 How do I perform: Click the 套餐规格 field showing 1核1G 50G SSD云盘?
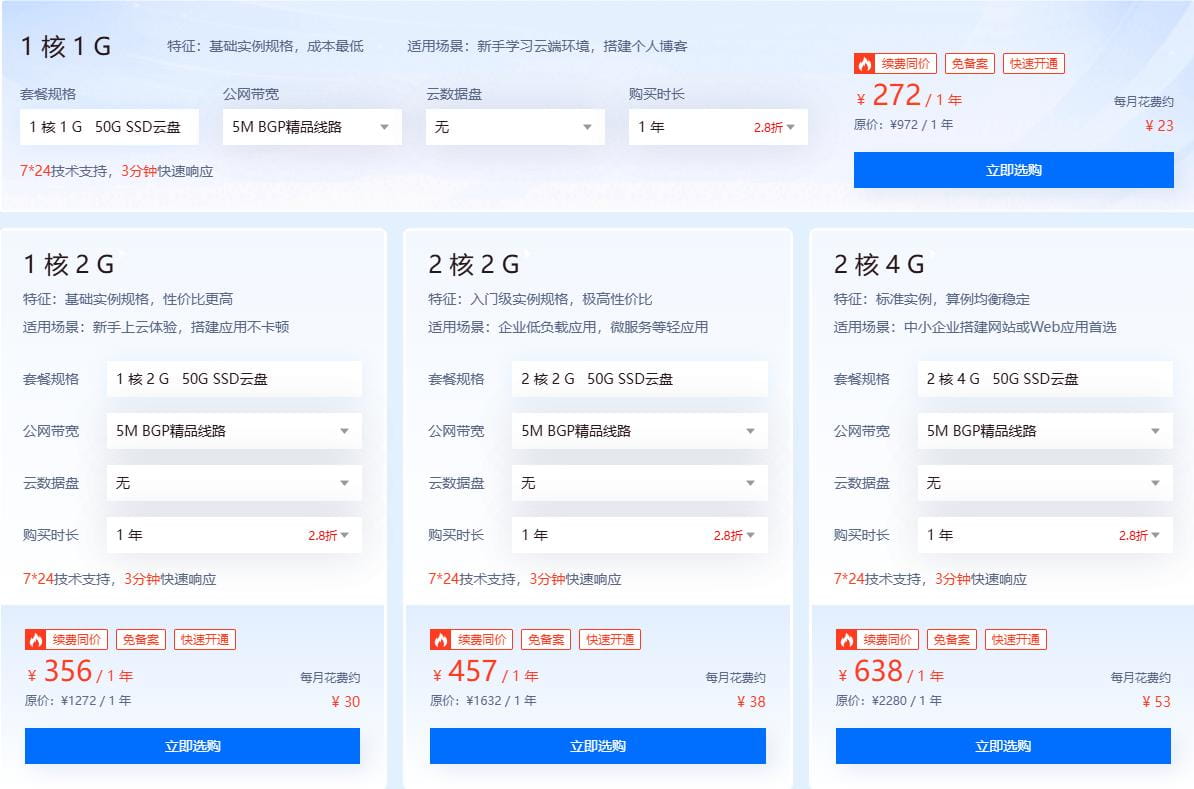click(108, 126)
